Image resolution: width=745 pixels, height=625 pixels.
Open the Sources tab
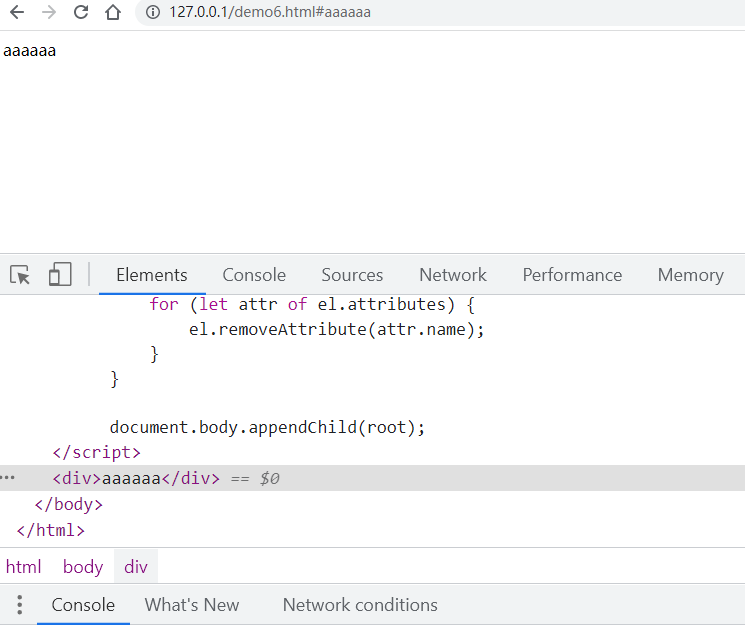click(352, 275)
